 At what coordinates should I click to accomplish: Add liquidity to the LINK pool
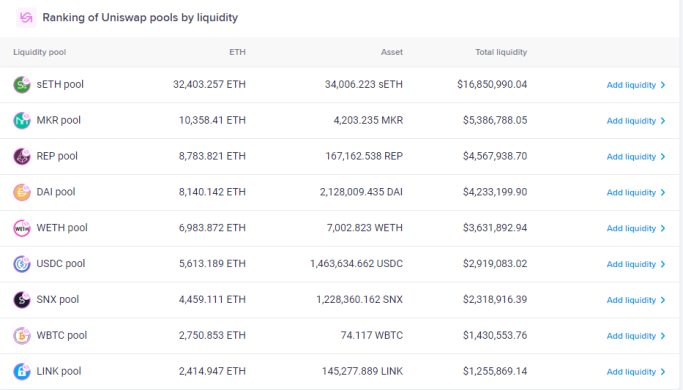(x=636, y=372)
